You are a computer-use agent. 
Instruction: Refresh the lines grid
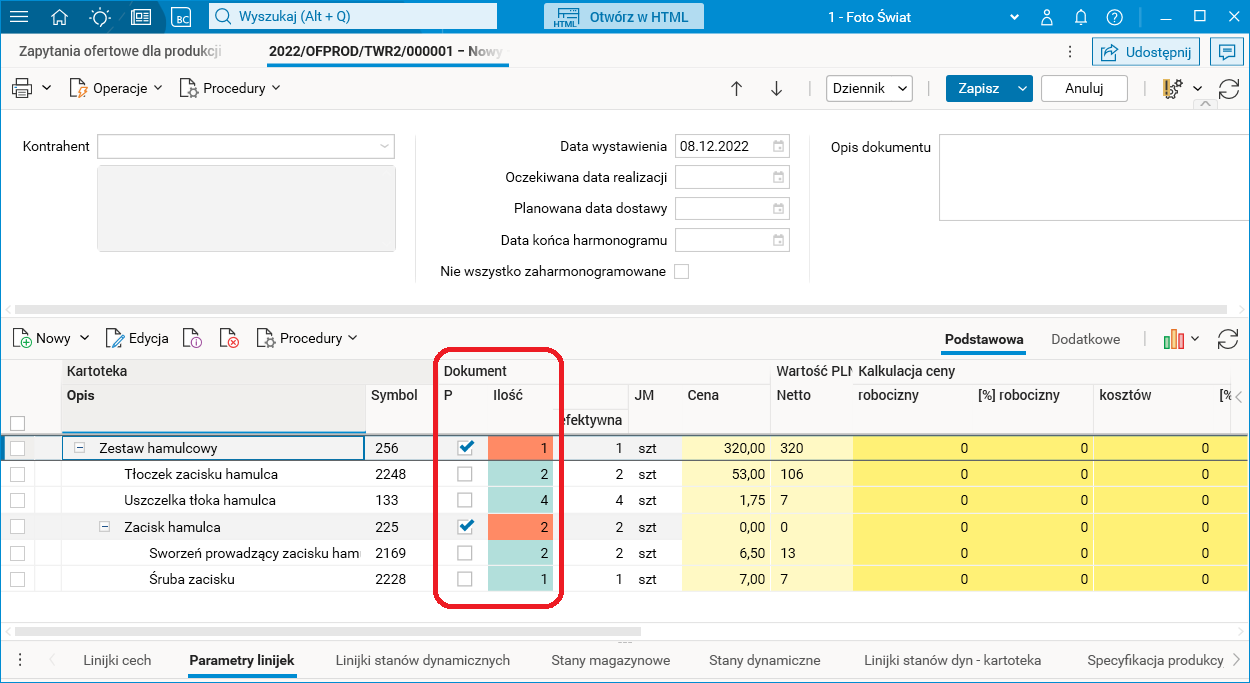click(1228, 339)
